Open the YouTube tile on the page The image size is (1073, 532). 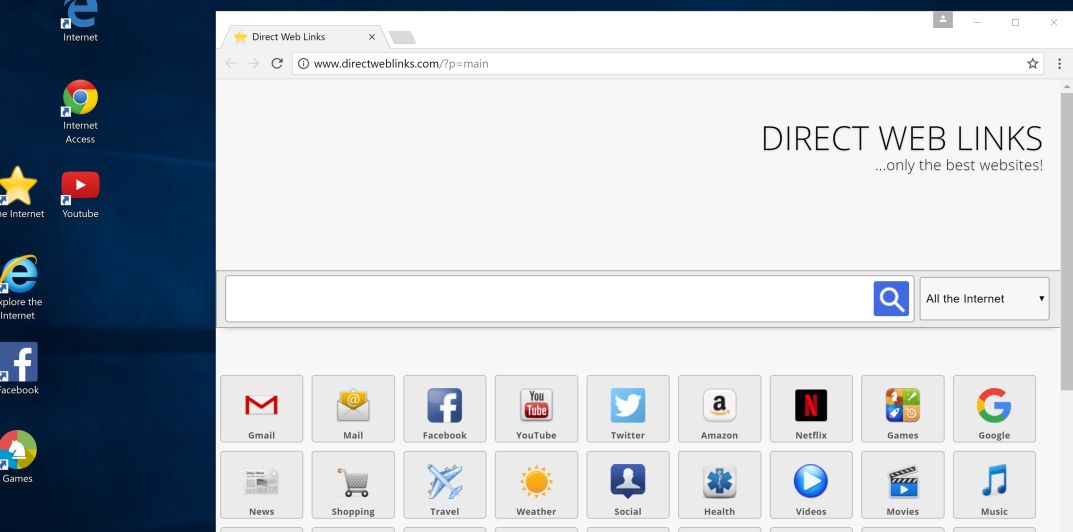(x=536, y=409)
